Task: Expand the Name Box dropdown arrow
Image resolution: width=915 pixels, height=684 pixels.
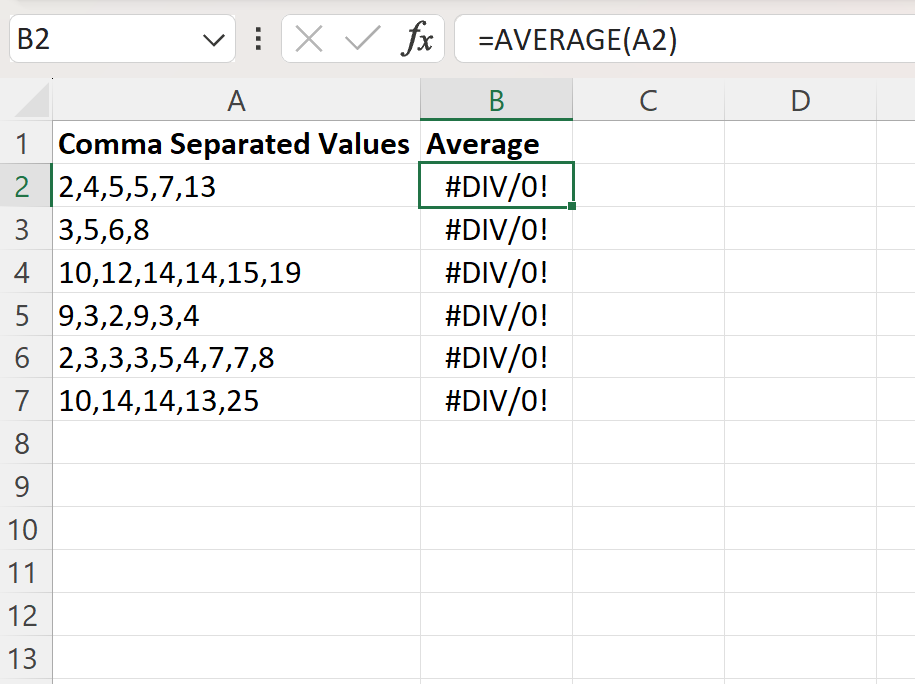Action: point(214,40)
